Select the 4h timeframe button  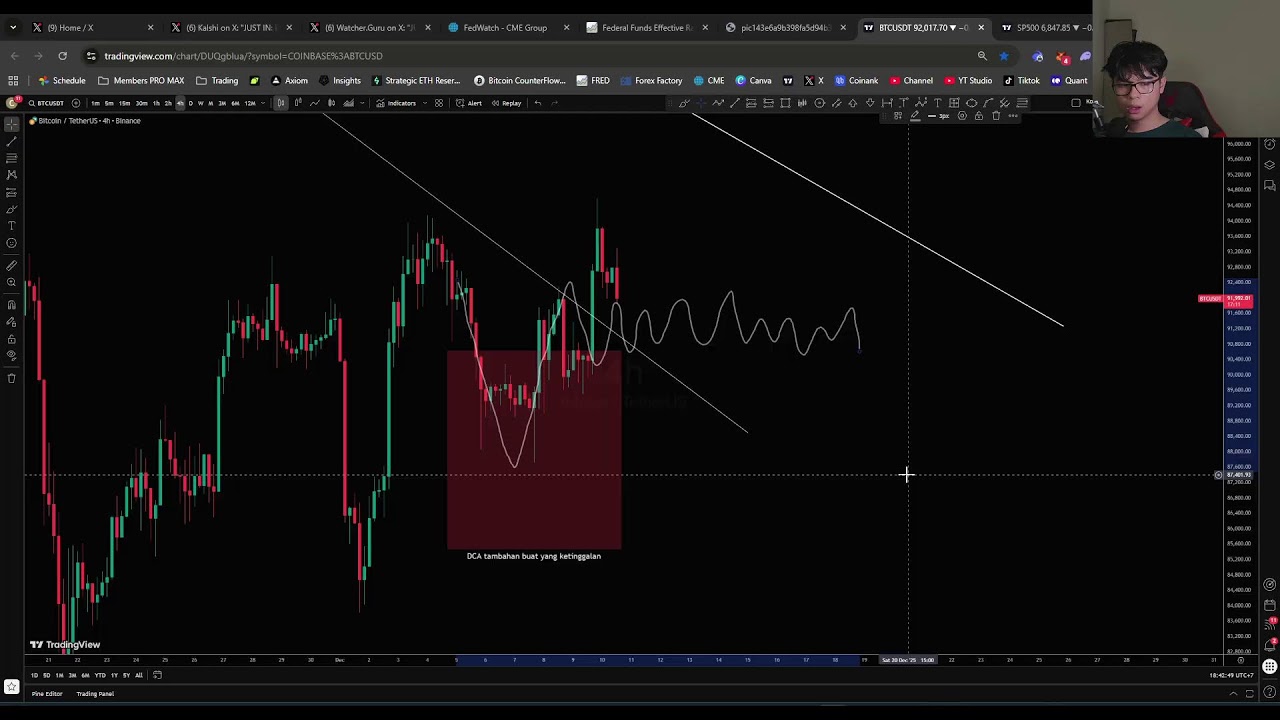tap(180, 103)
